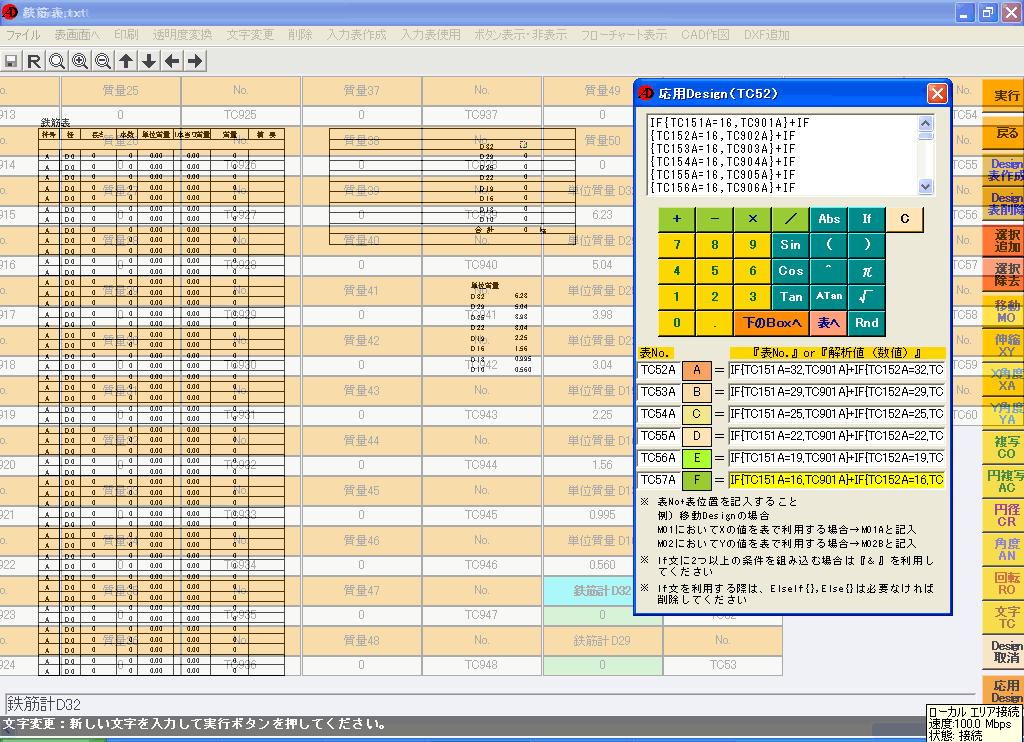Click the 実行 button in right sidebar

point(1004,96)
